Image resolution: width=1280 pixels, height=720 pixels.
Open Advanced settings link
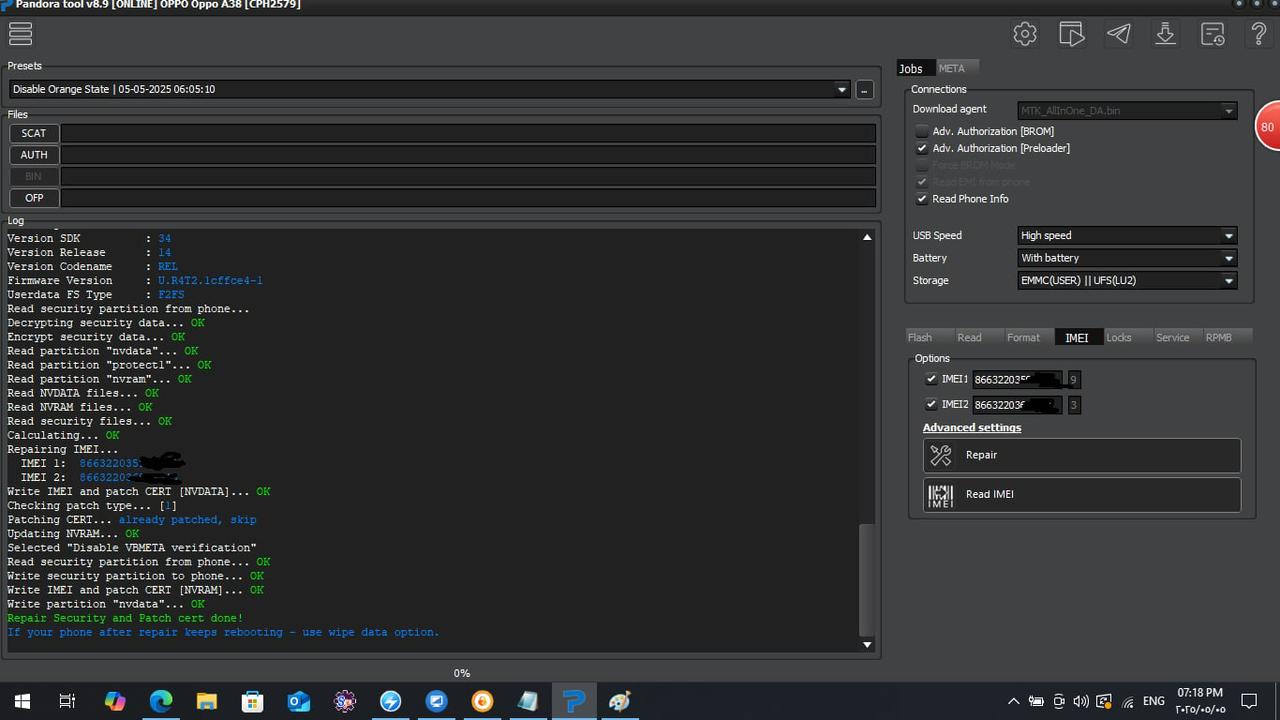click(972, 428)
